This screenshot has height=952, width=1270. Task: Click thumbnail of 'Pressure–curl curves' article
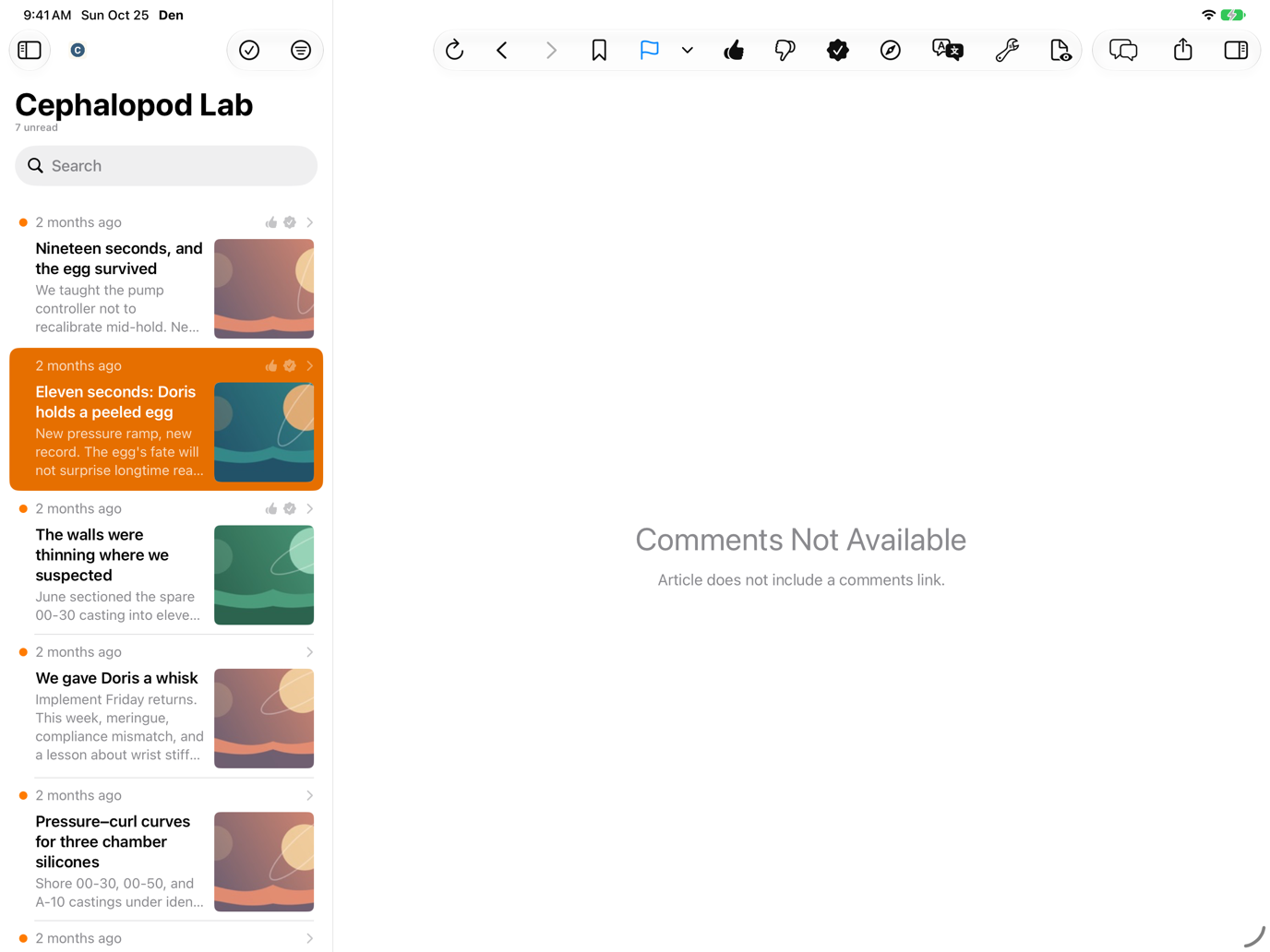pyautogui.click(x=264, y=862)
